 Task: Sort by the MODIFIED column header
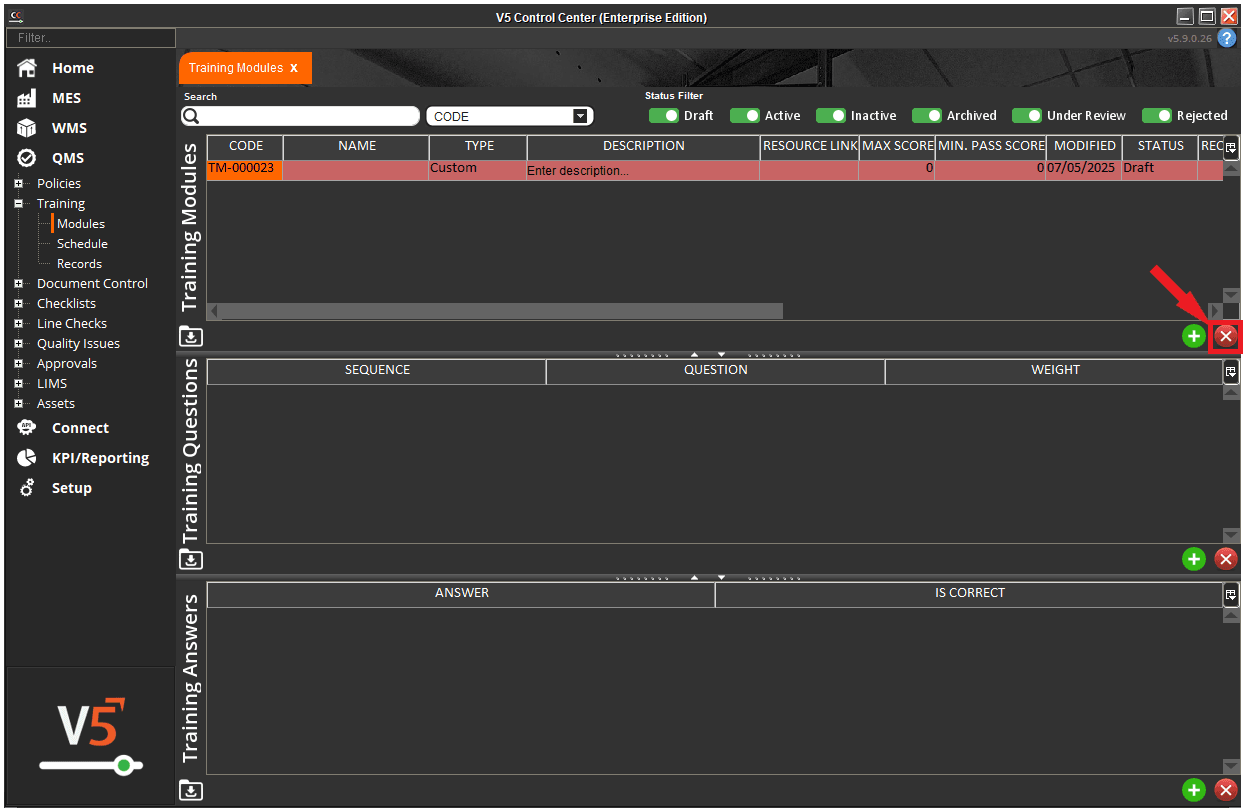click(1084, 146)
